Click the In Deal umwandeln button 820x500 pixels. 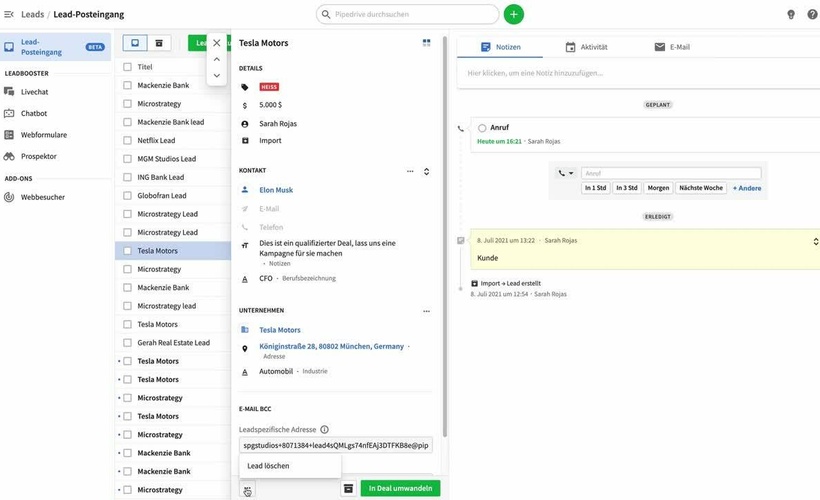coord(400,488)
